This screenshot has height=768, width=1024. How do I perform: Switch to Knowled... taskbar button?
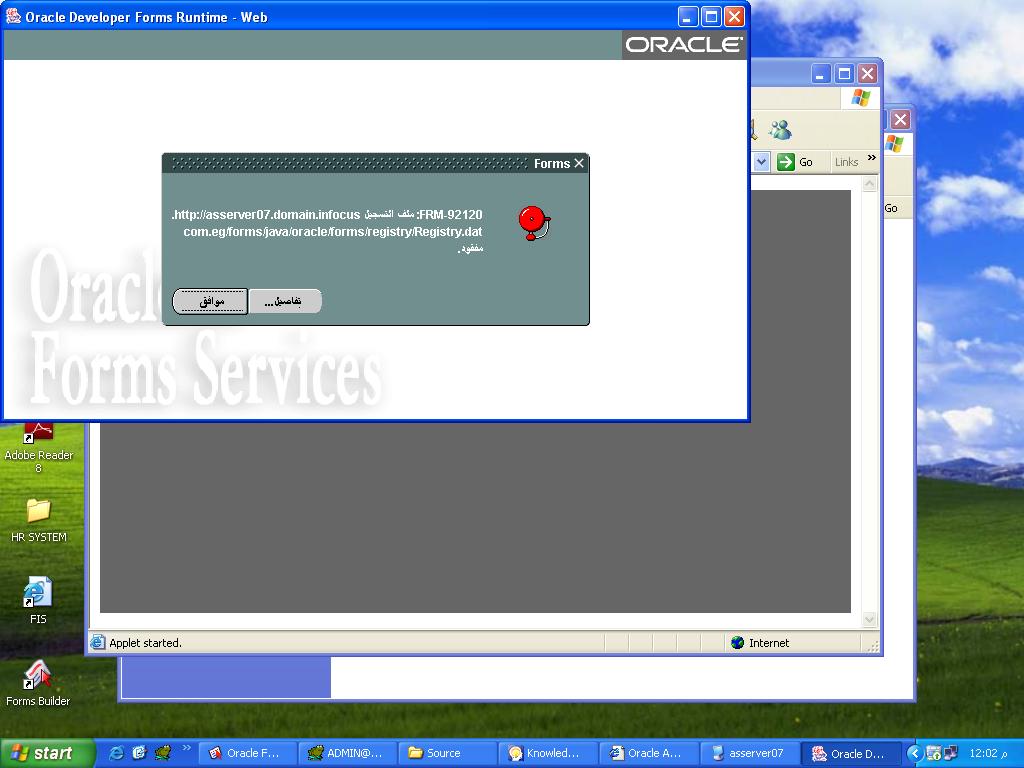click(x=549, y=753)
